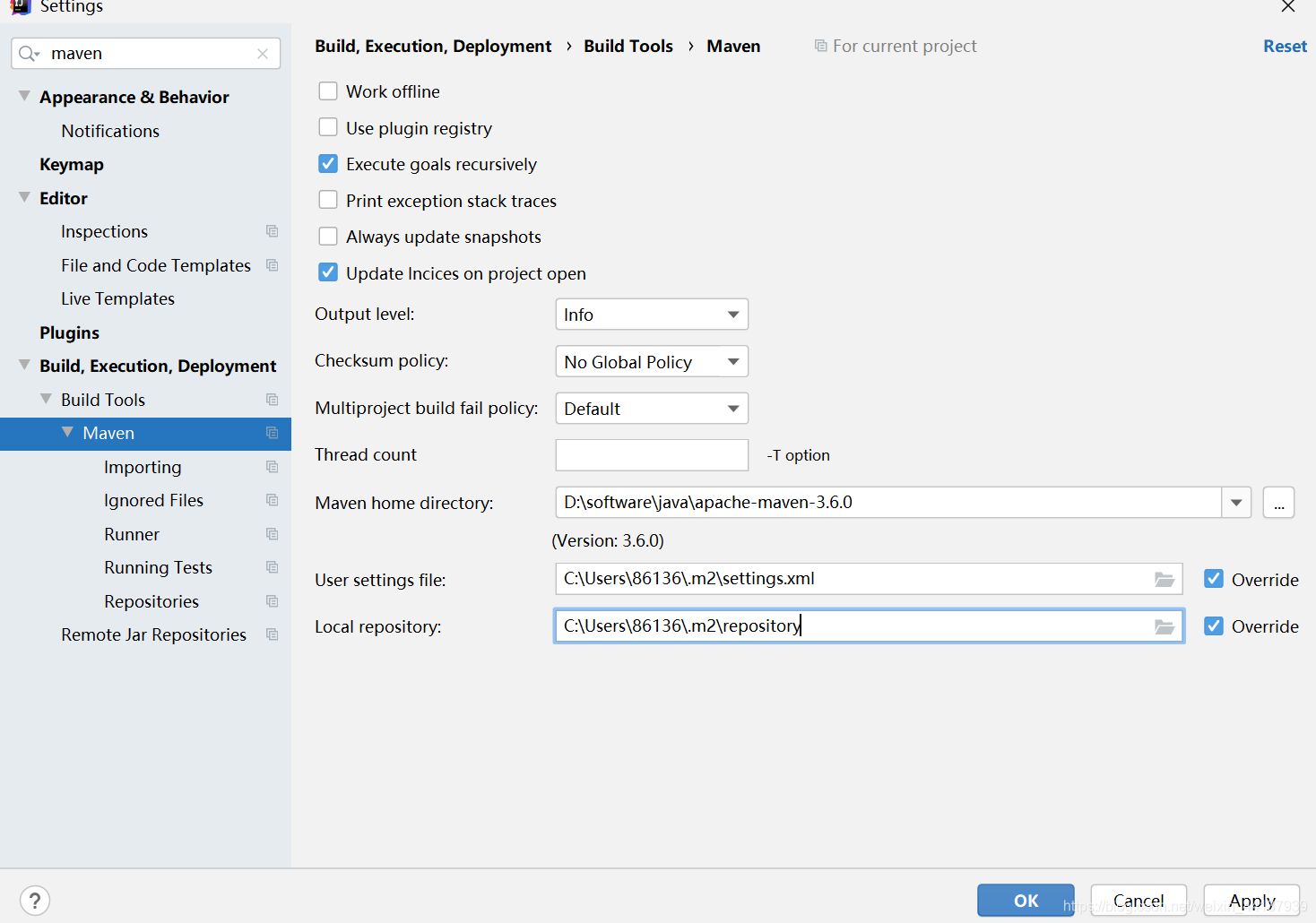Open Running Tests under Maven
The height and width of the screenshot is (923, 1316).
[158, 567]
